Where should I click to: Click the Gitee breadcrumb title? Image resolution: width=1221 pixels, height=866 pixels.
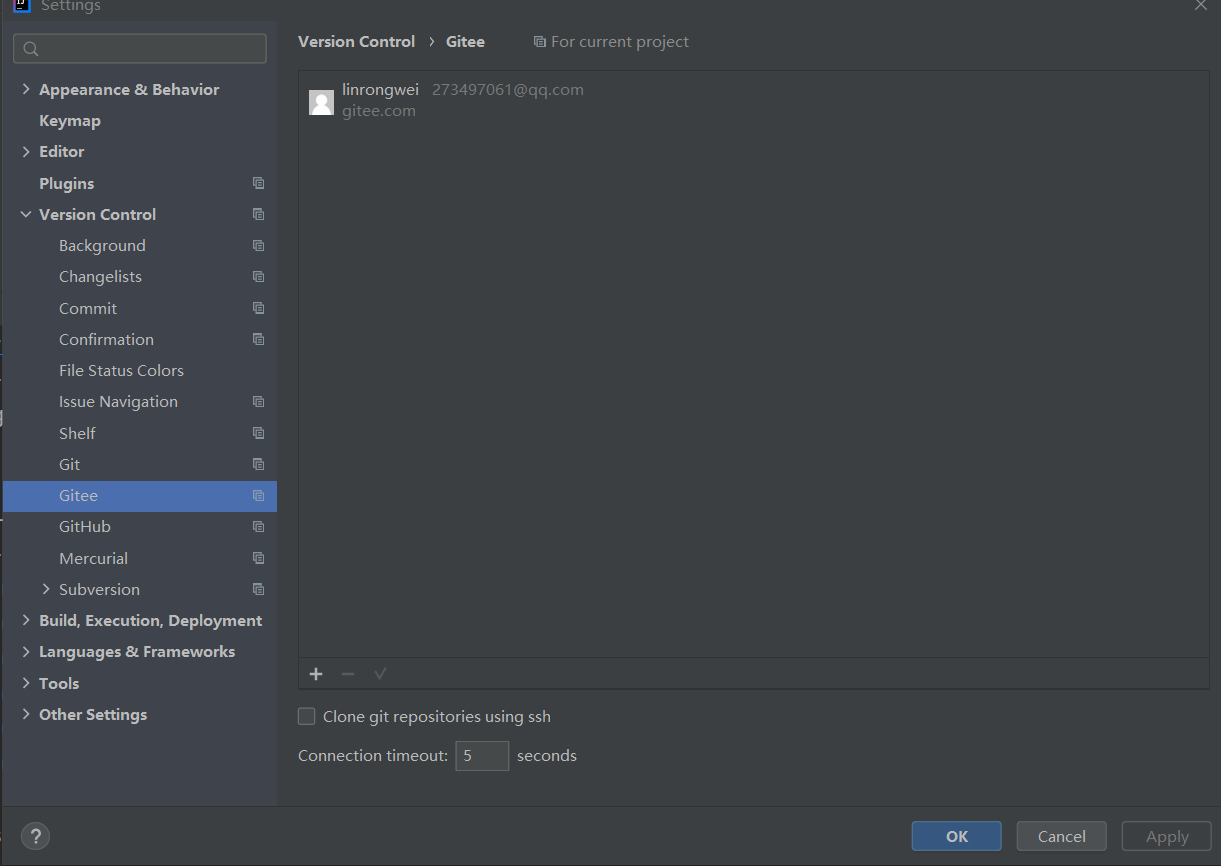point(465,42)
